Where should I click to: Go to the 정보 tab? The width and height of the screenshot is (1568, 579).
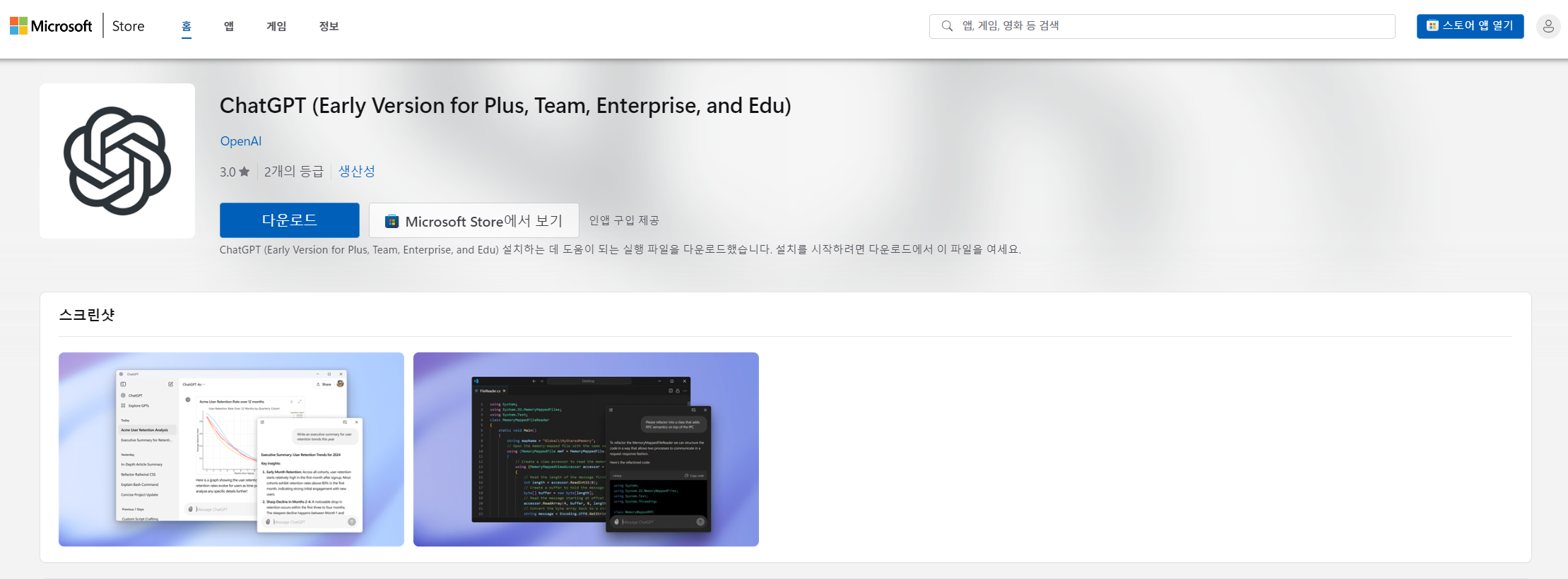329,26
